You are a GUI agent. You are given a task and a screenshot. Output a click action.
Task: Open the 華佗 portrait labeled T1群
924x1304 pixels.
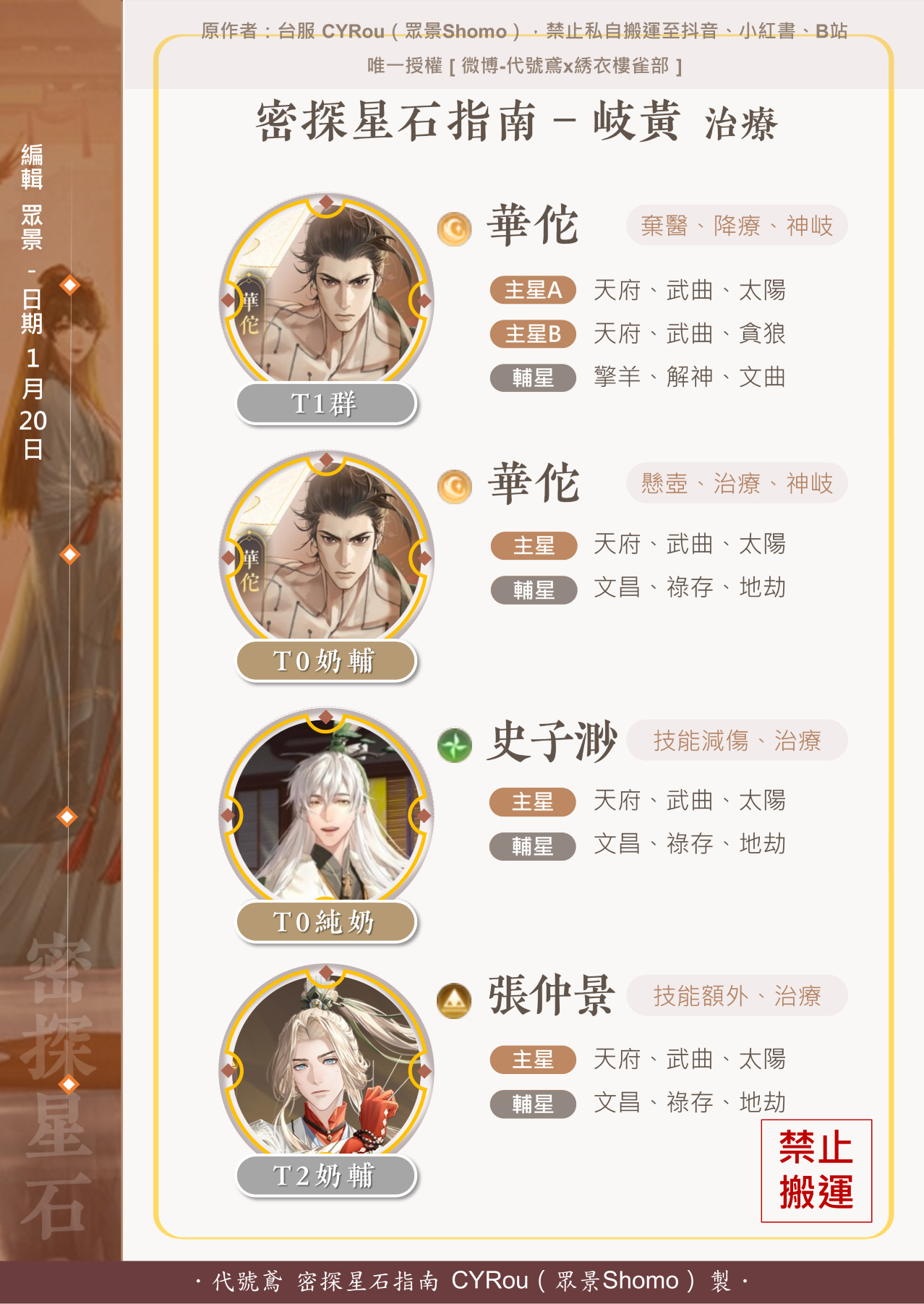(326, 297)
